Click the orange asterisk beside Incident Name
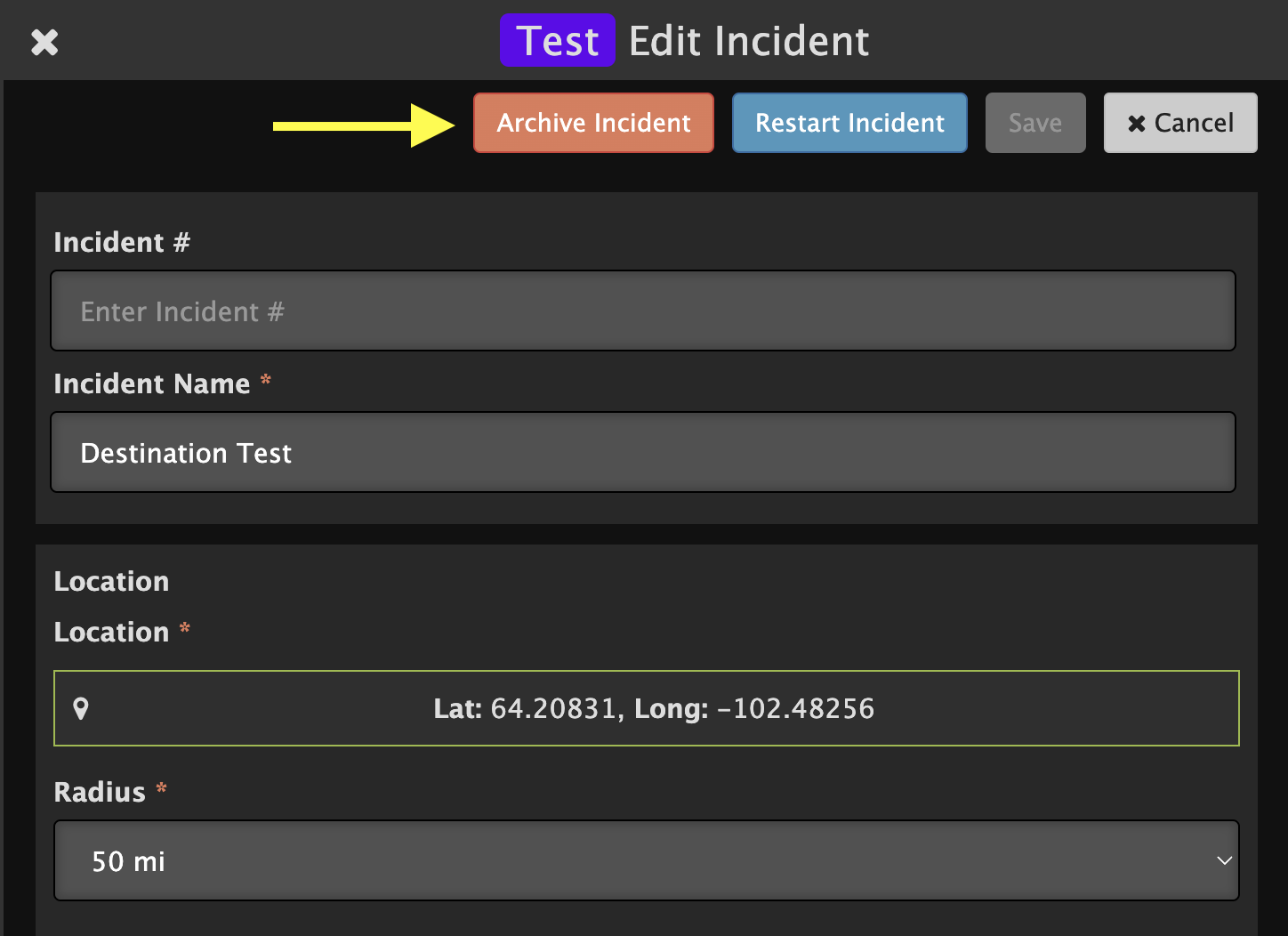This screenshot has width=1288, height=936. point(265,380)
